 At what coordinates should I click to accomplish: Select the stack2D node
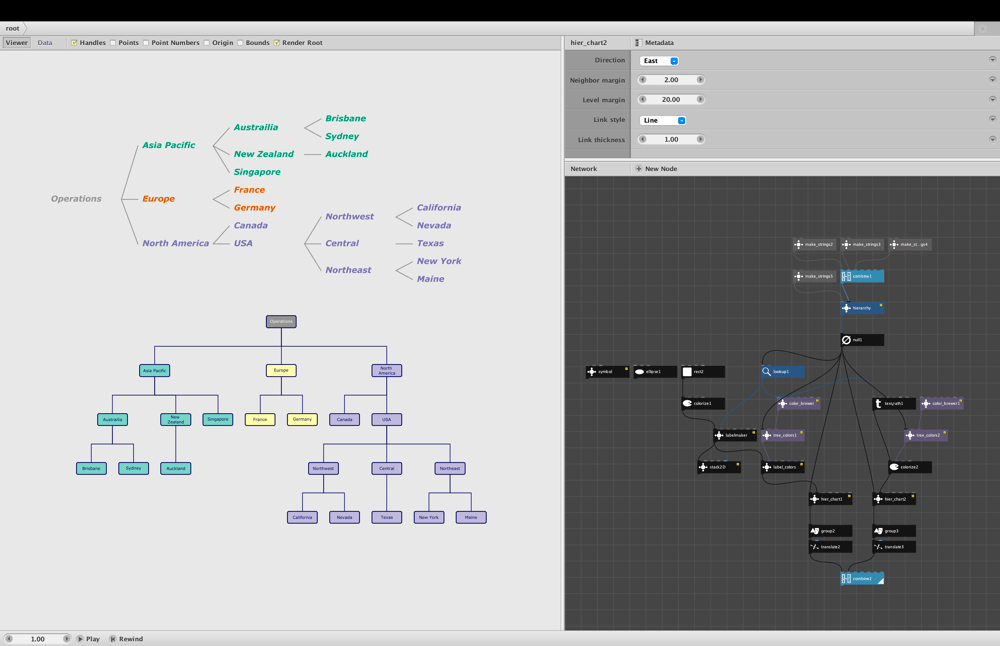pos(719,467)
